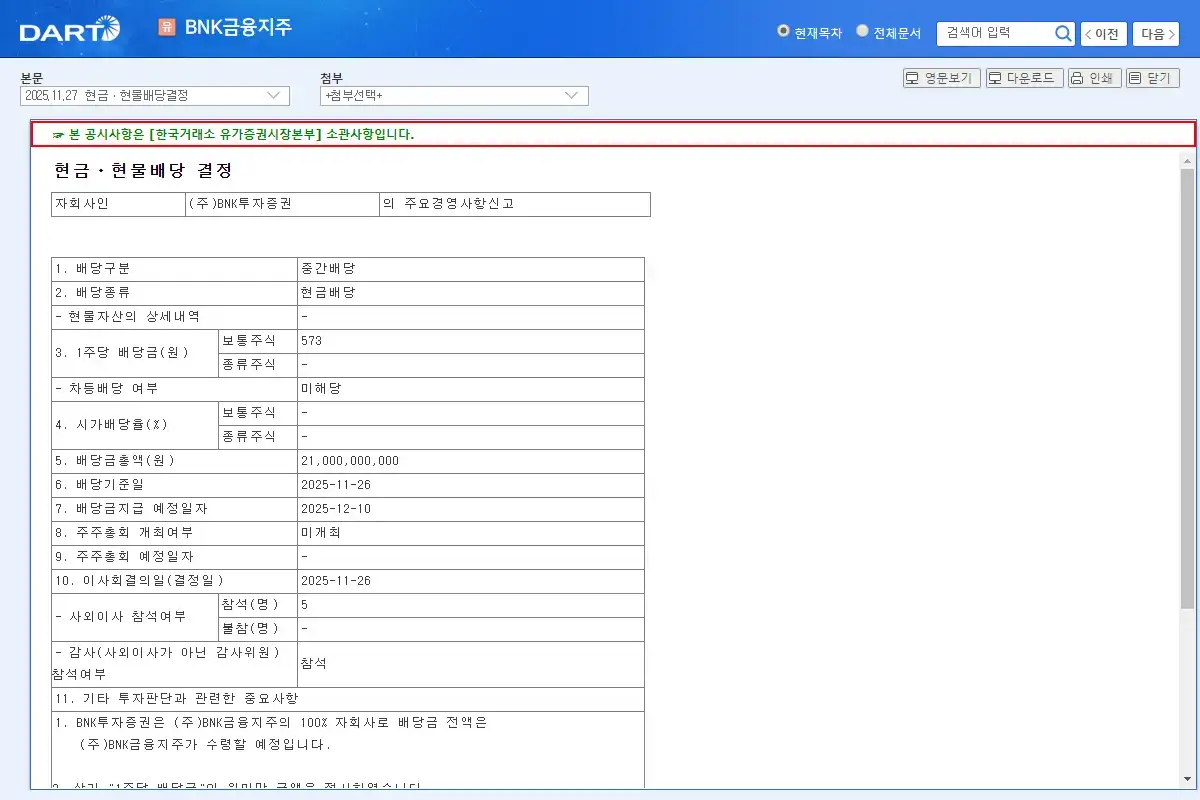The image size is (1200, 800).
Task: Open the 첨부선택 attachment dropdown
Action: 454,95
